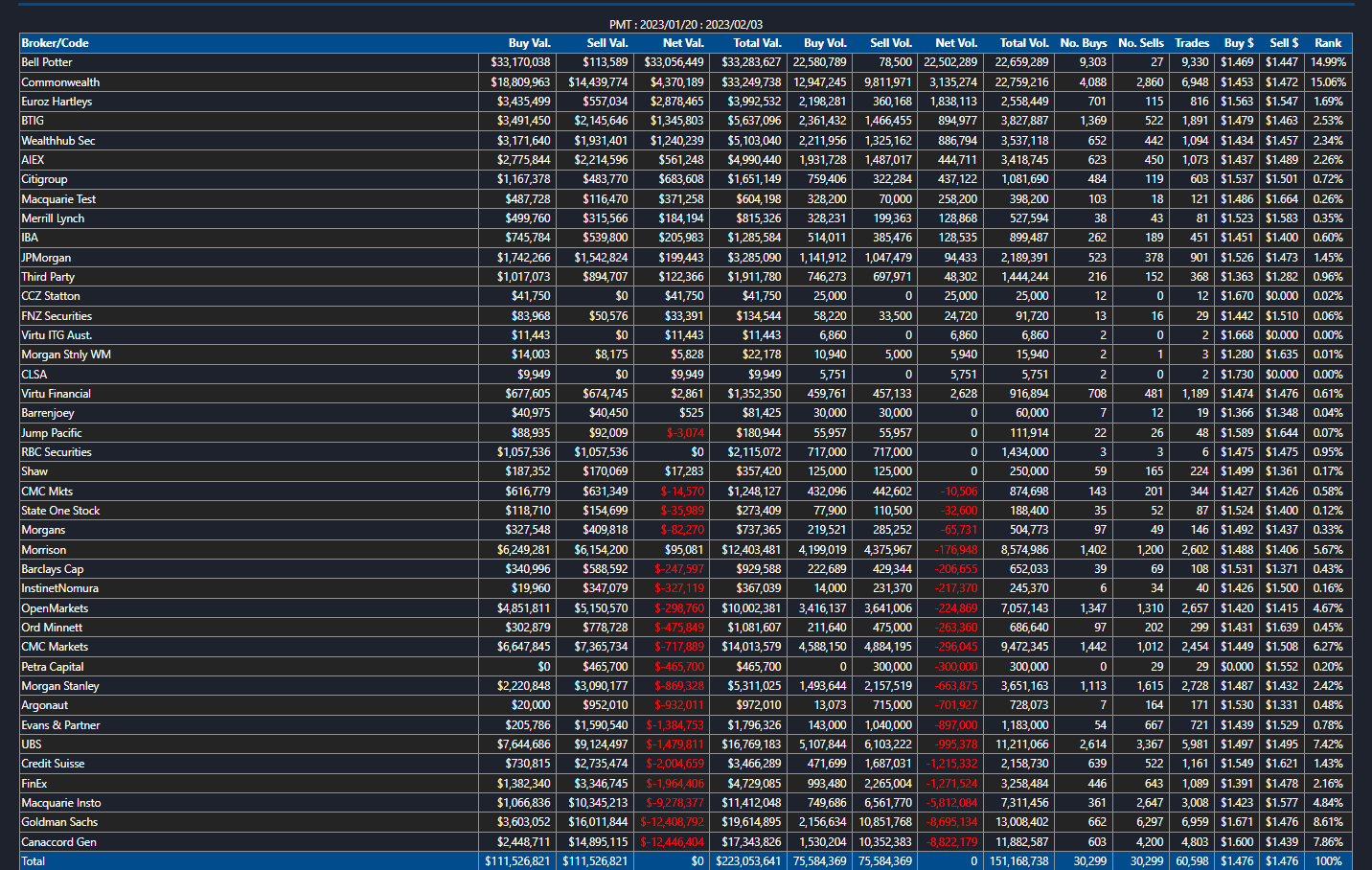The width and height of the screenshot is (1372, 870).
Task: Select the Jump Pacific broker name
Action: pyautogui.click(x=52, y=433)
